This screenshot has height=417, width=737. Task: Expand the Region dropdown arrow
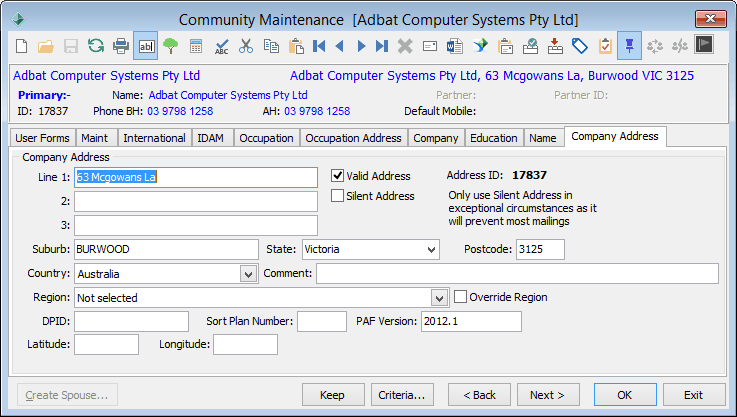coord(439,298)
